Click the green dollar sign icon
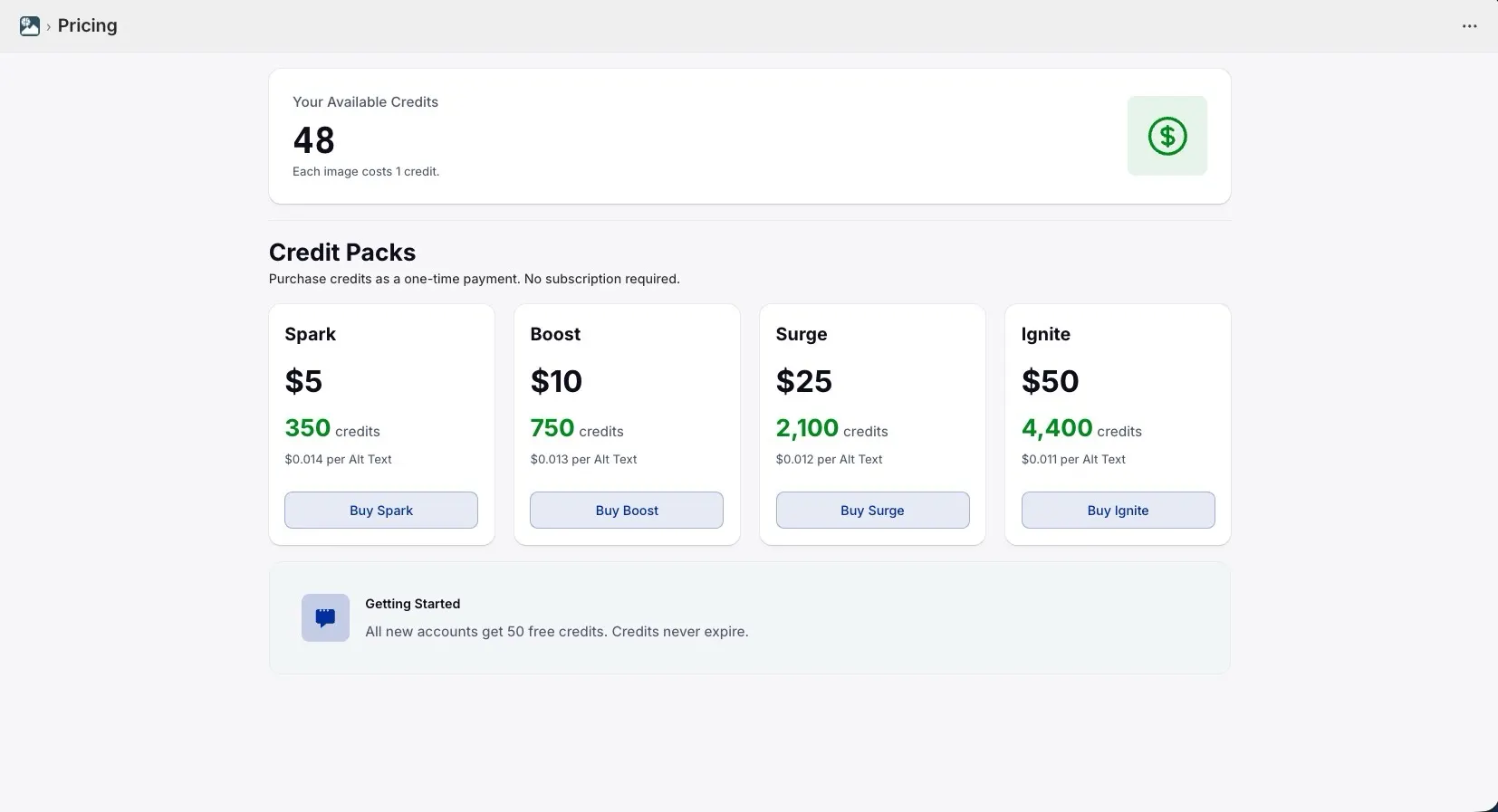Image resolution: width=1498 pixels, height=812 pixels. point(1167,136)
